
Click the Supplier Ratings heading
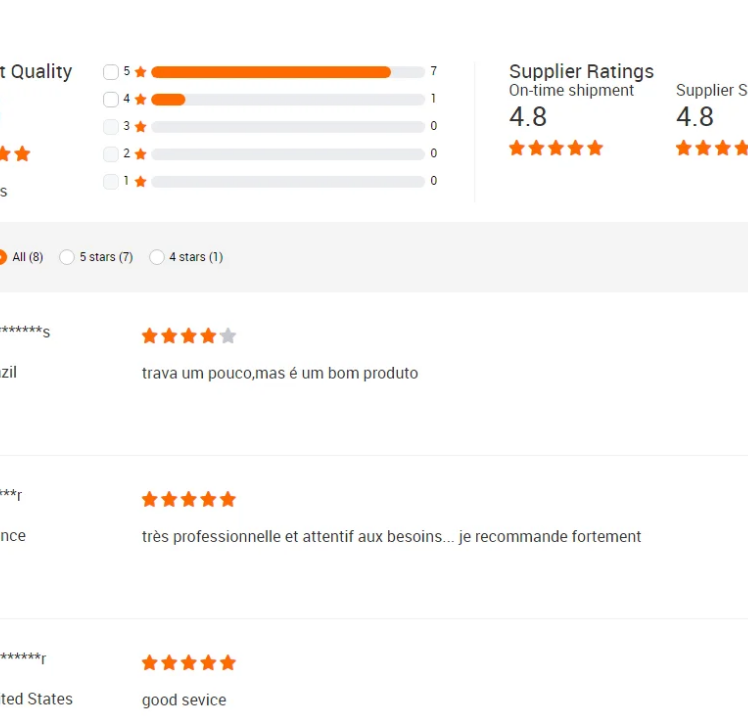581,71
